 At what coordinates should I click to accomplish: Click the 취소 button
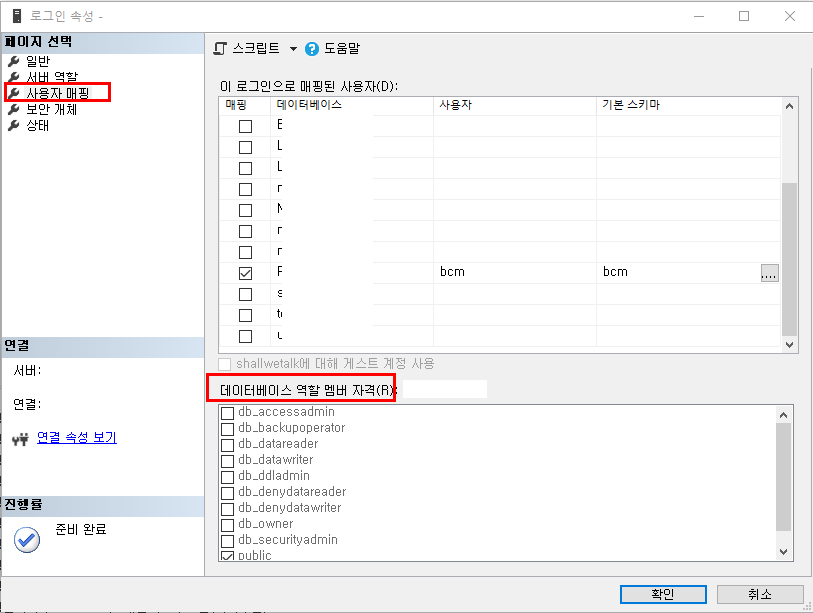[x=760, y=594]
